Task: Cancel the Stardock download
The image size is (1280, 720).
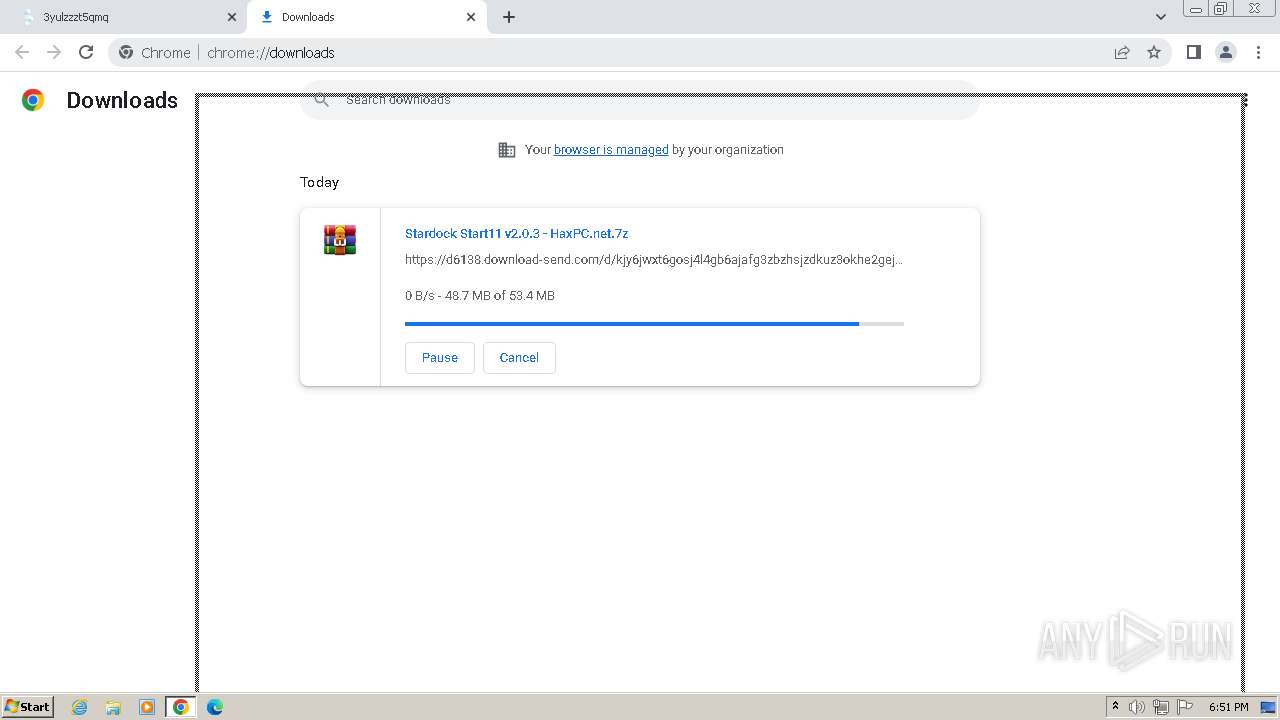Action: (x=519, y=358)
